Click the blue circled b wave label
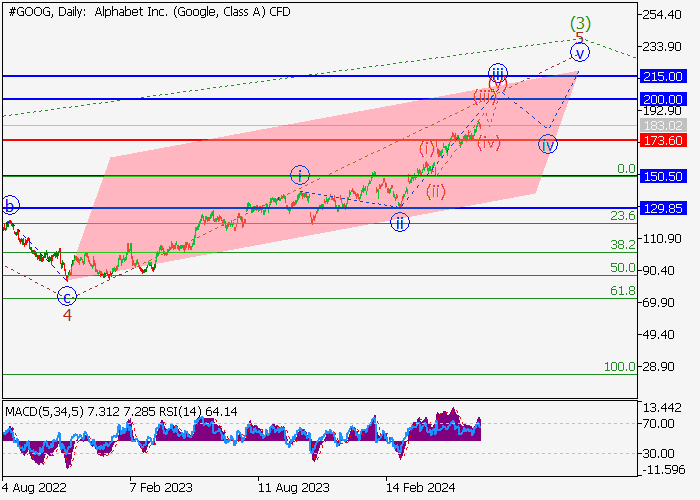The width and height of the screenshot is (700, 500). pyautogui.click(x=10, y=206)
